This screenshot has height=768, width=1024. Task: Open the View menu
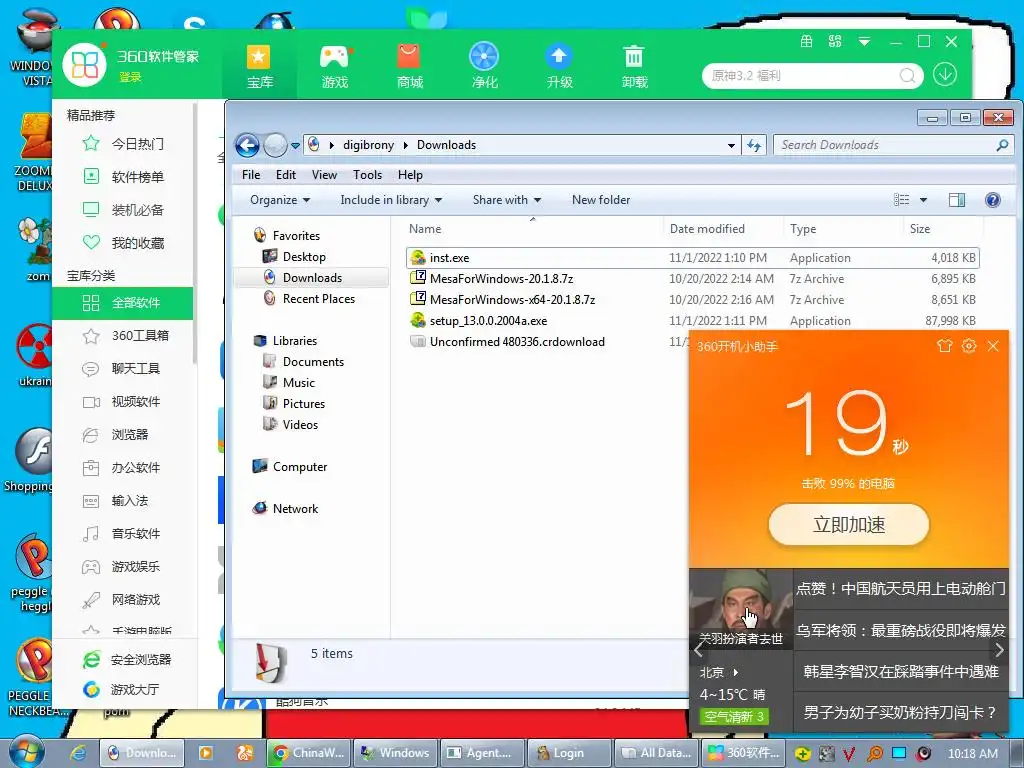(x=324, y=175)
